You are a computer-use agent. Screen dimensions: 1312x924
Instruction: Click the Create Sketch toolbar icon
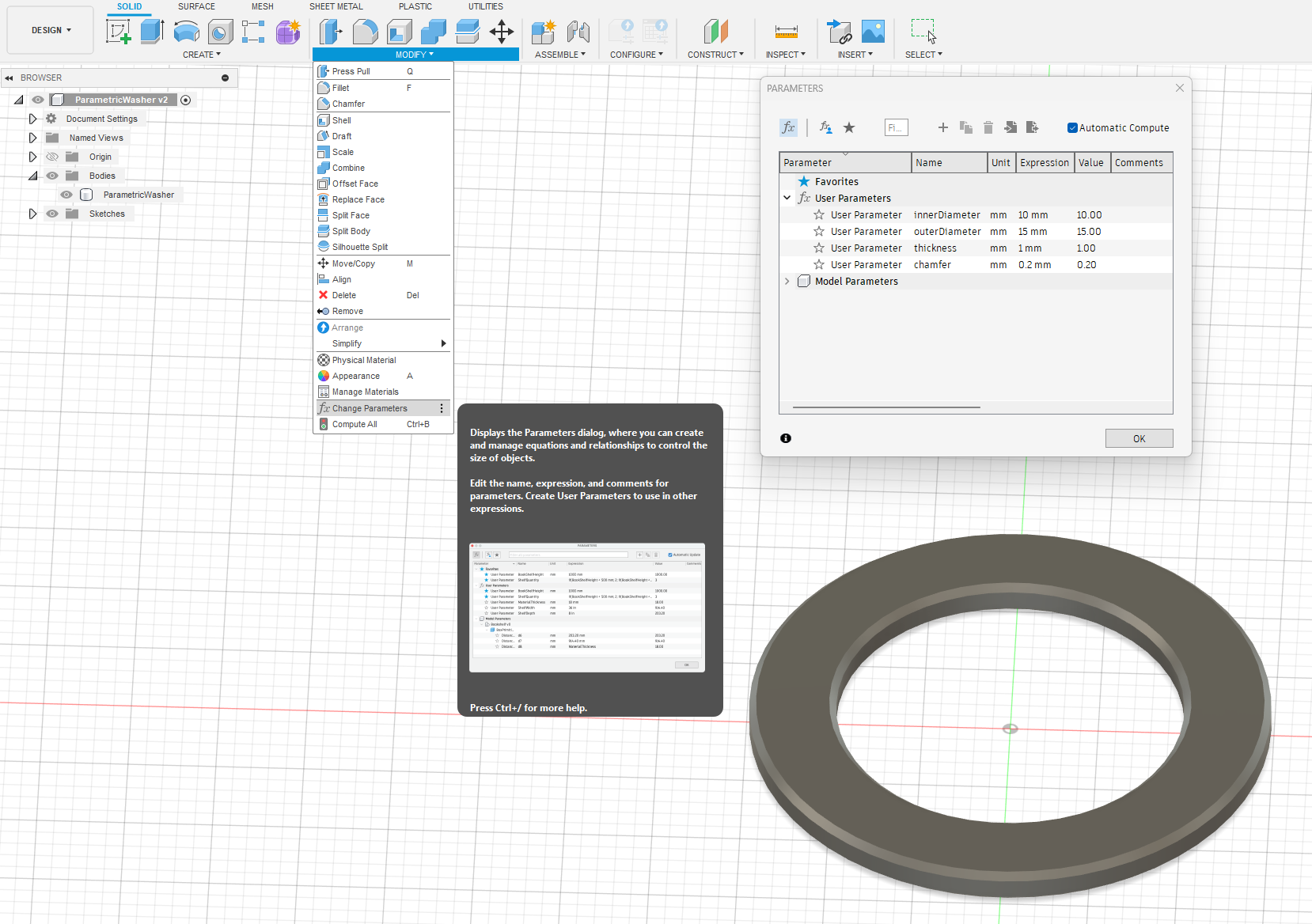[x=118, y=32]
